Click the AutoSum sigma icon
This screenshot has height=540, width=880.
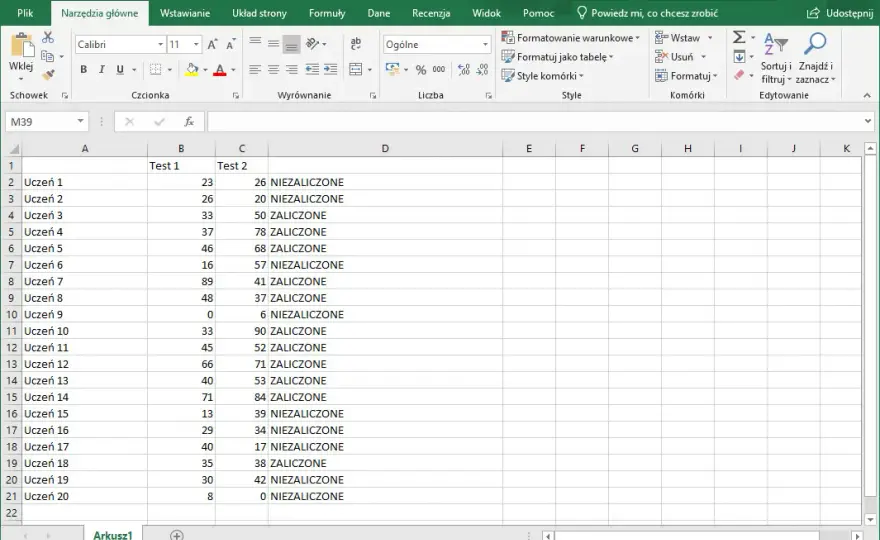739,38
